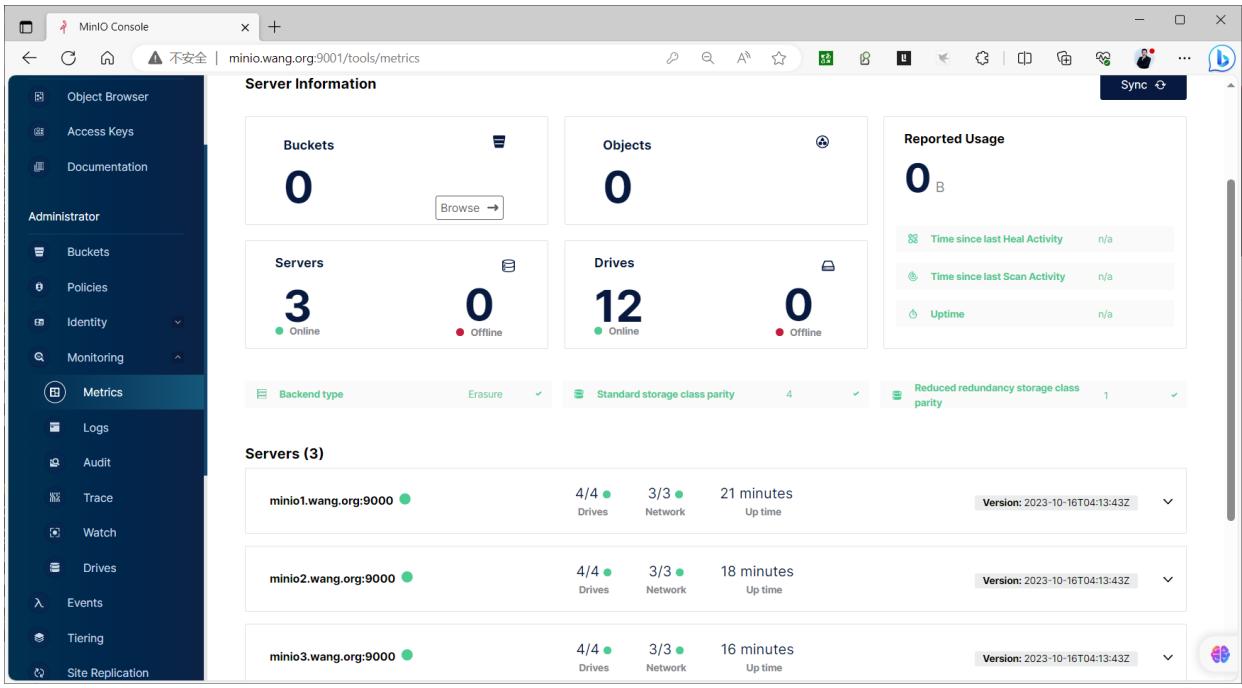Click the password key icon in address bar

(x=675, y=58)
